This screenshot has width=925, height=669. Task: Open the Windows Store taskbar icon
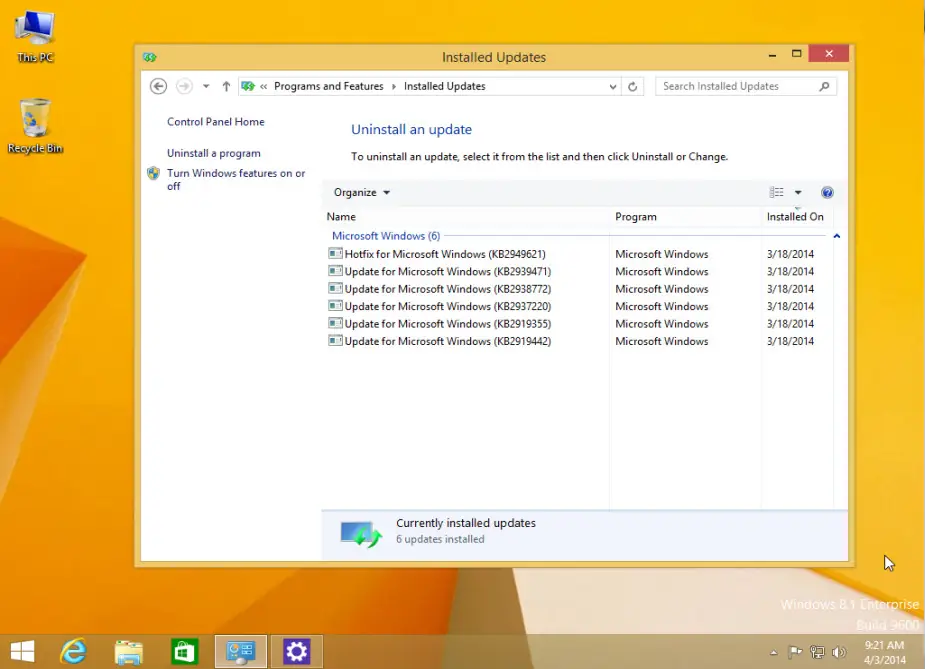click(184, 652)
